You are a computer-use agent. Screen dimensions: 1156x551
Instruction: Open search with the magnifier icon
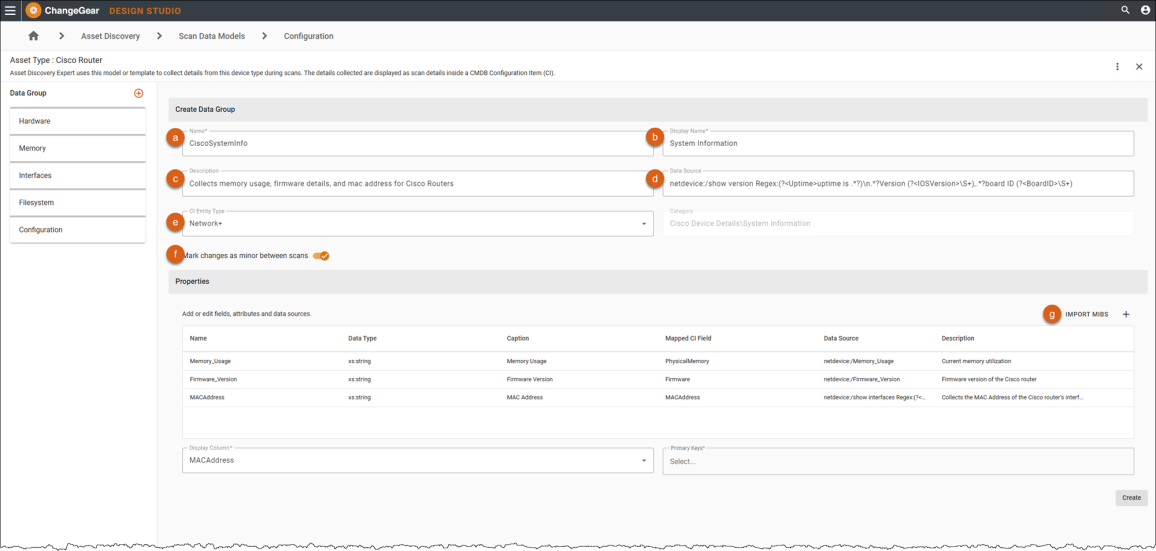[1125, 10]
